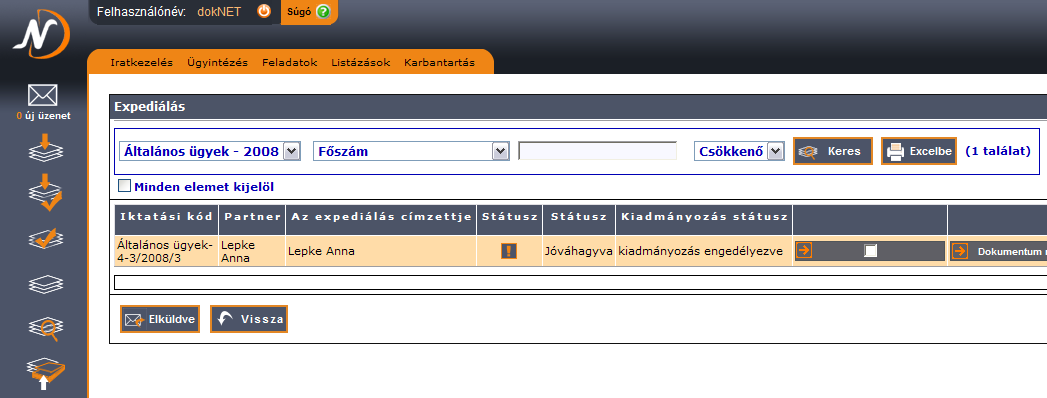Open the Csökkenő sort order dropdown
Viewport: 1047px width, 398px height.
(739, 152)
